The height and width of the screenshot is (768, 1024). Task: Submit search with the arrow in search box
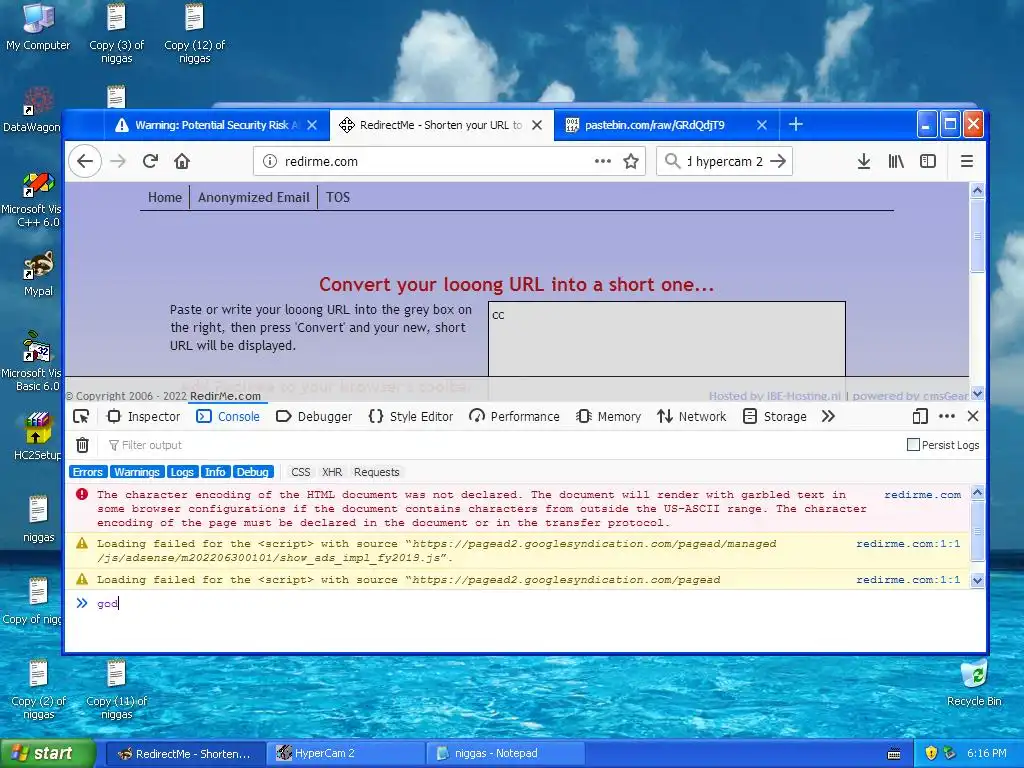tap(778, 161)
